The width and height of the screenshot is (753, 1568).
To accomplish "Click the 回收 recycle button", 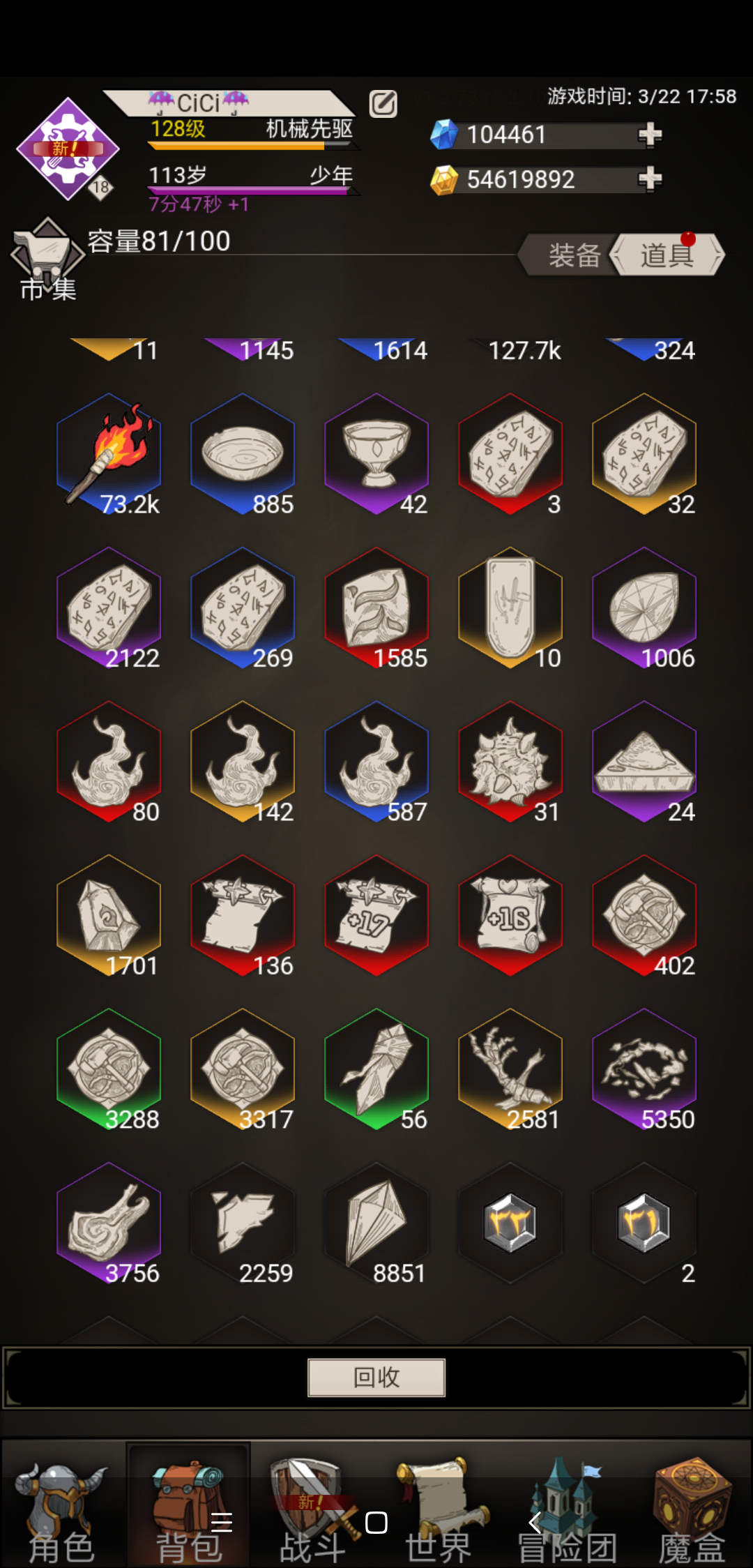I will (x=376, y=1377).
